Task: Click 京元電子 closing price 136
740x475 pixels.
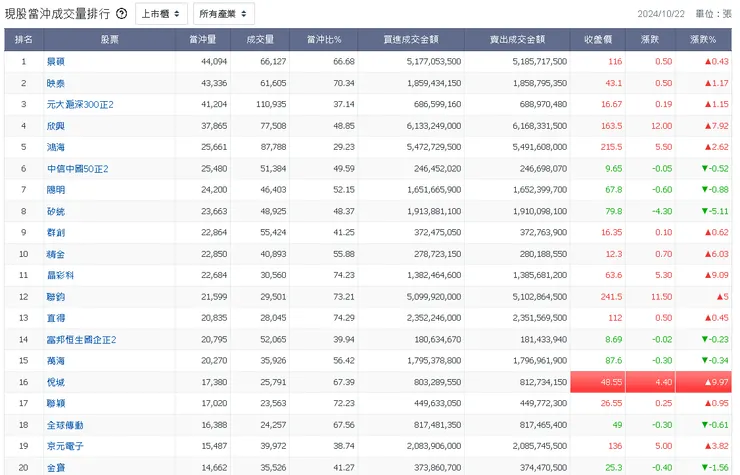Action: (615, 446)
